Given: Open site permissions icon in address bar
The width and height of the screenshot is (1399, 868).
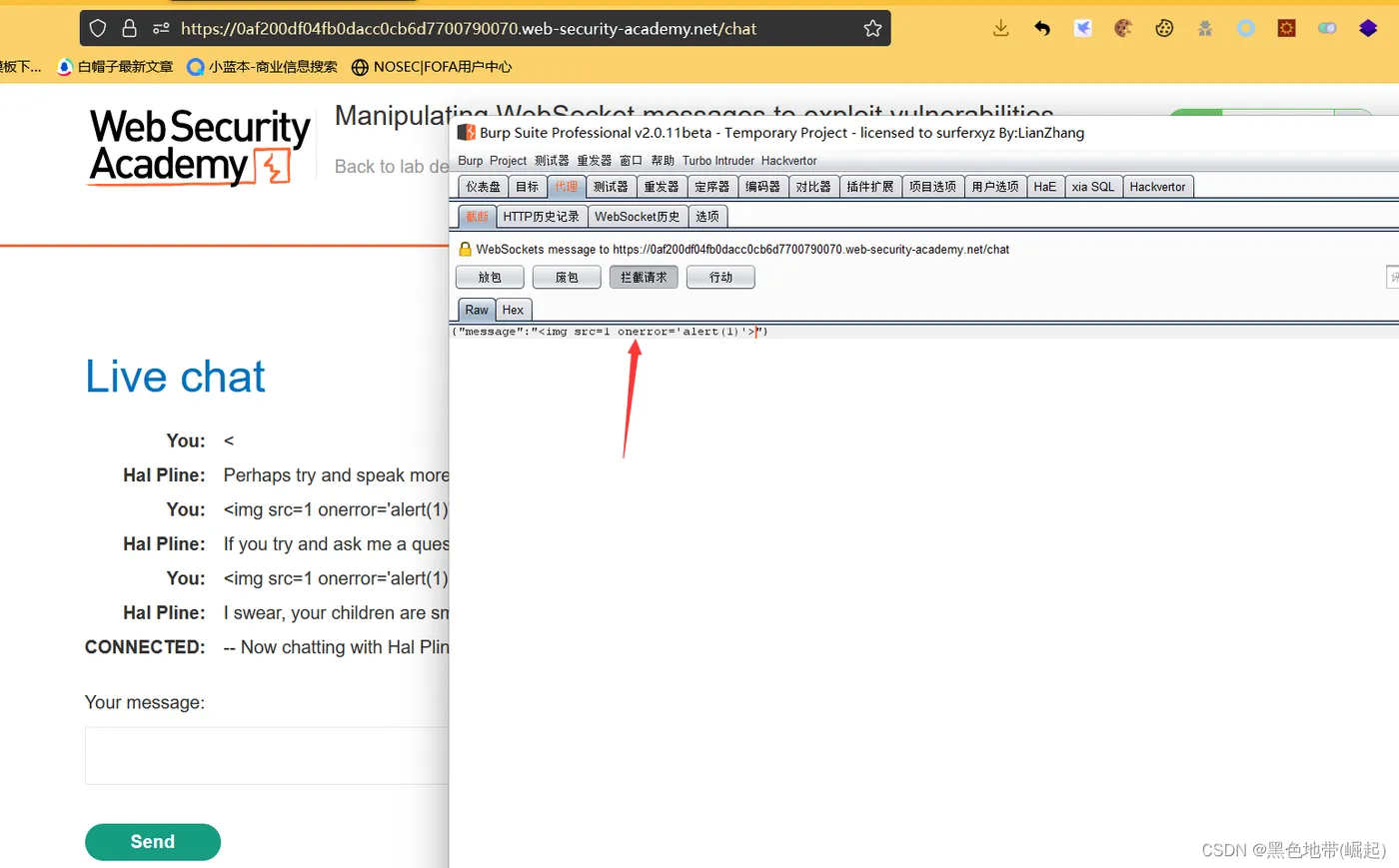Looking at the screenshot, I should [161, 28].
